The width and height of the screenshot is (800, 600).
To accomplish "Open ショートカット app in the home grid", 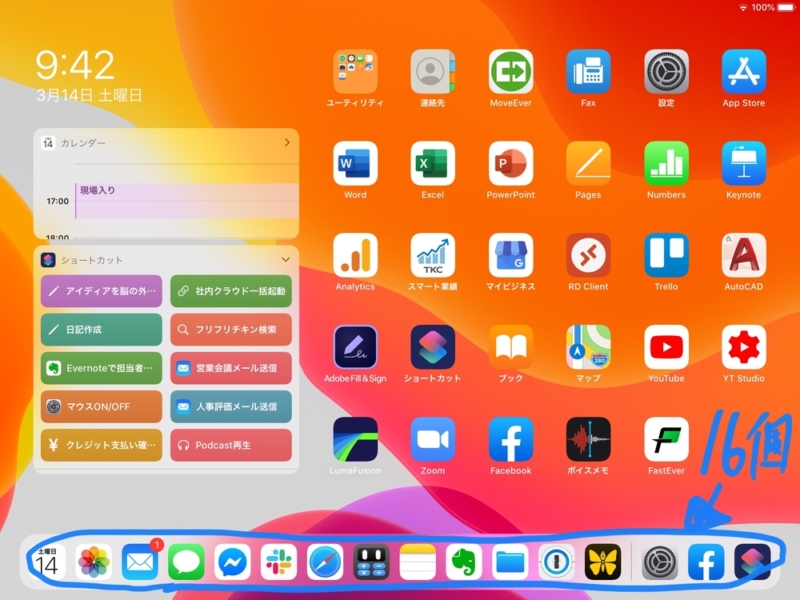I will coord(433,347).
